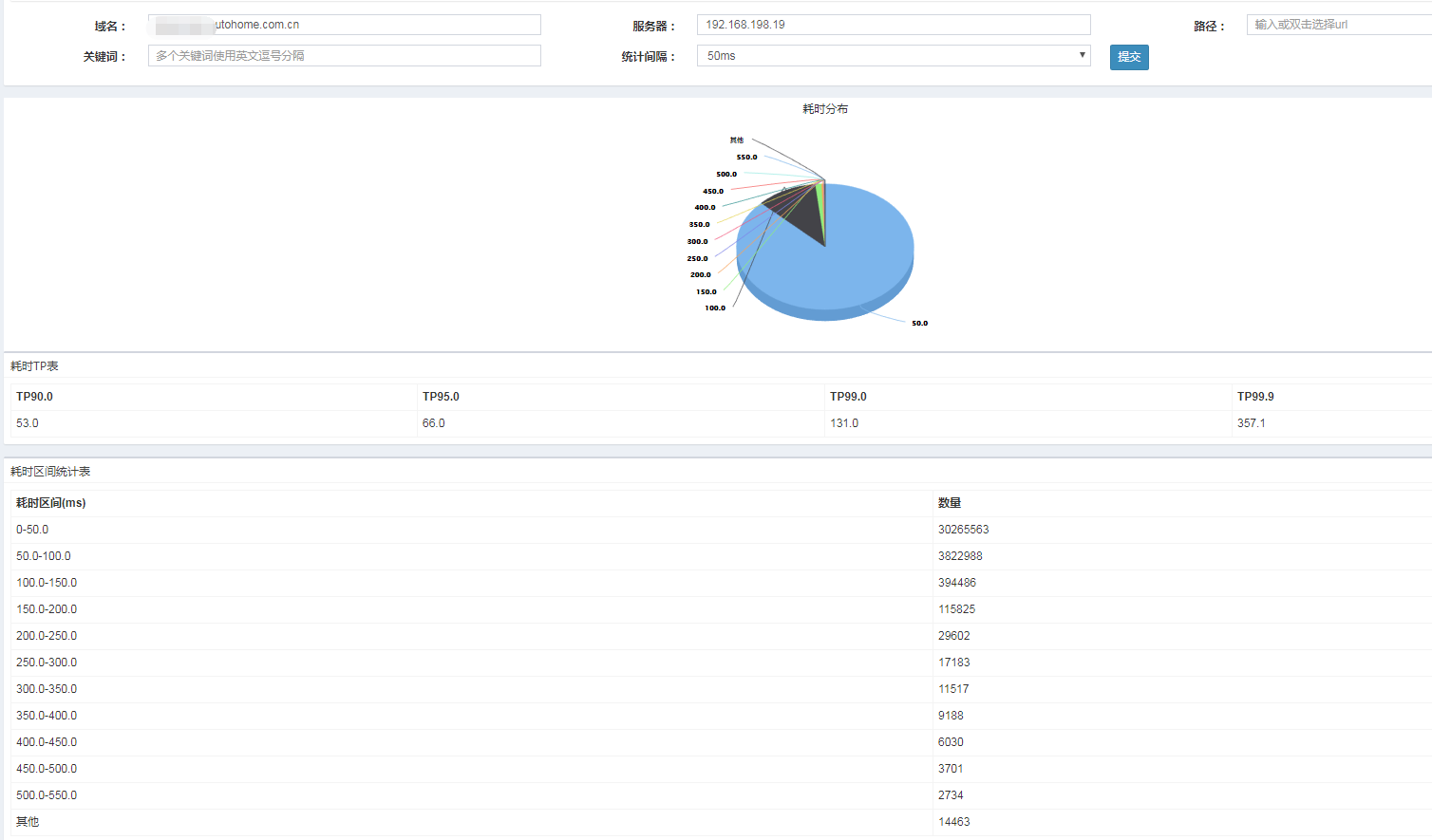Click the TP90 value 53.0

coord(28,423)
